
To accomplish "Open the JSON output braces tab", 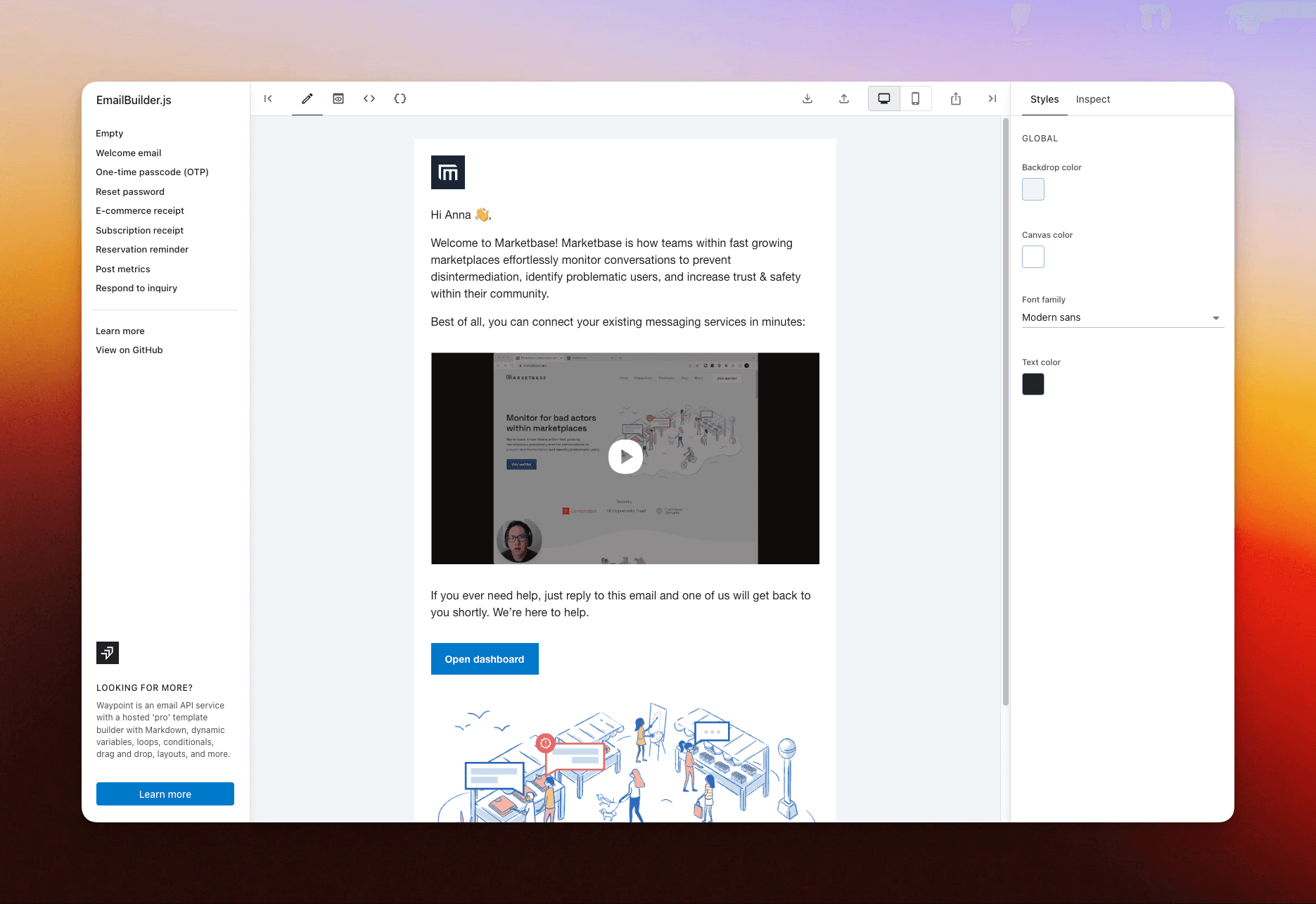I will [x=400, y=98].
